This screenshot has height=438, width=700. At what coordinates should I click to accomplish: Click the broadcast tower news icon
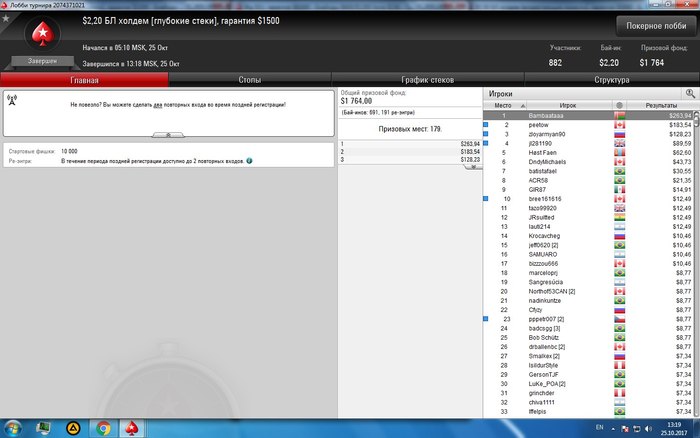[x=12, y=100]
